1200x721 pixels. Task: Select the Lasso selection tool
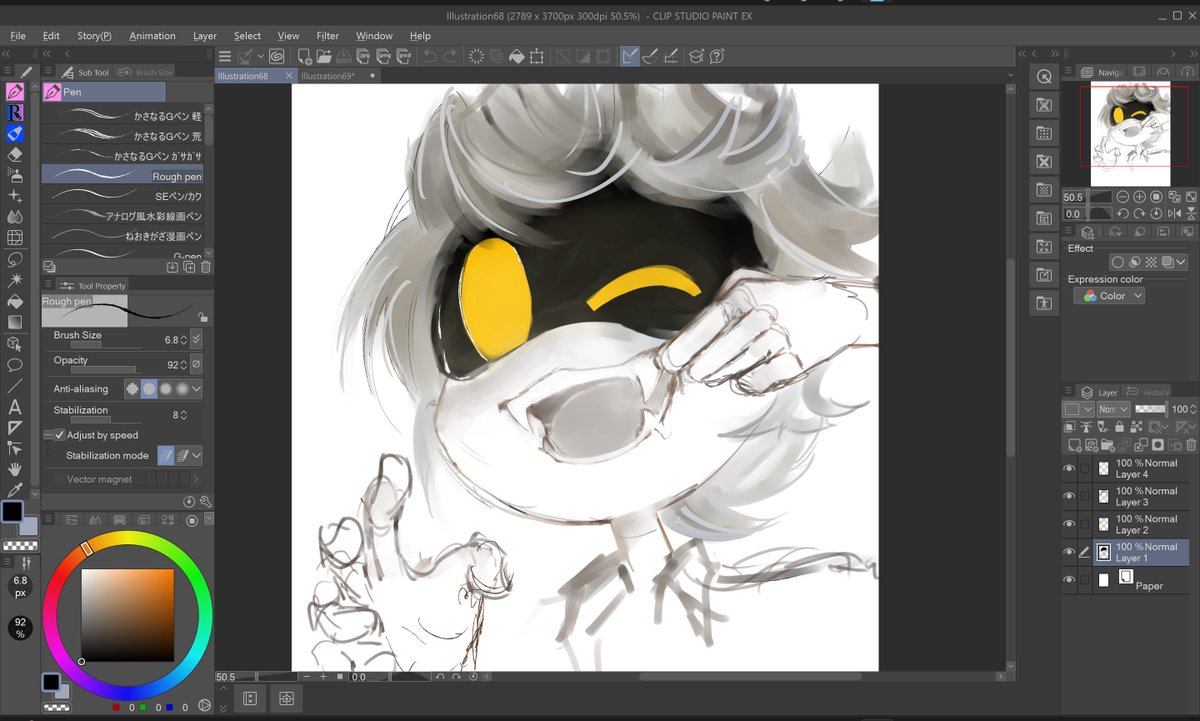pos(15,259)
